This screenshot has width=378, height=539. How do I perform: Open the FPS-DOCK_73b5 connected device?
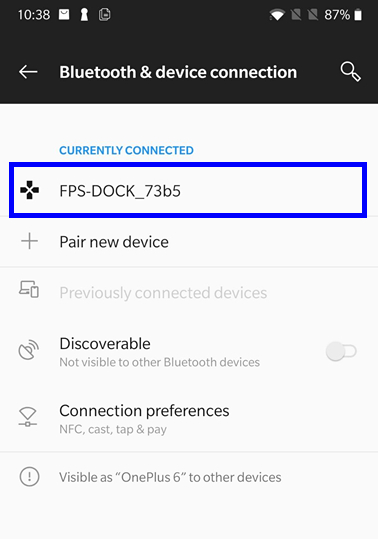pos(188,190)
